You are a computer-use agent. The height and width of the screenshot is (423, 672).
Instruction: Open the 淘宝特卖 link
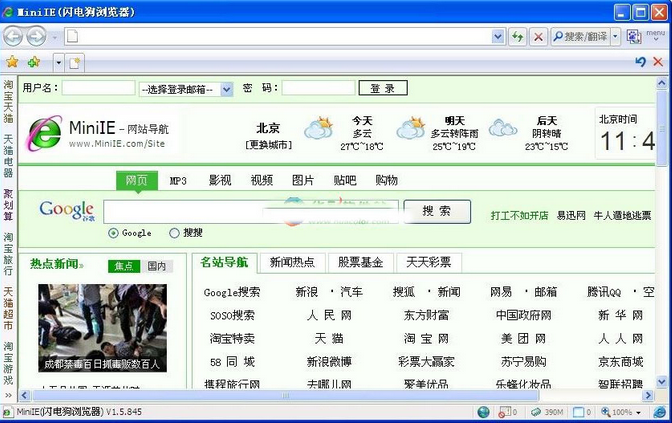point(232,339)
